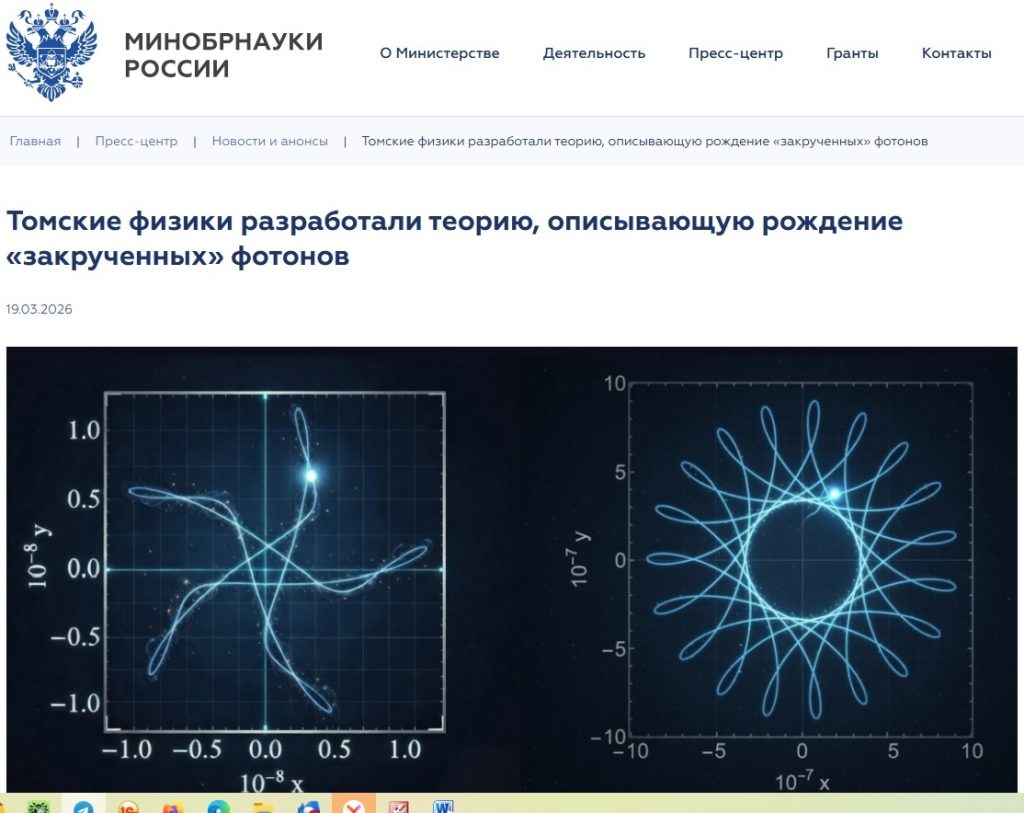Click the «МИНОБРНАУКИ РОССИИ» site title
1024x813 pixels.
tap(223, 55)
